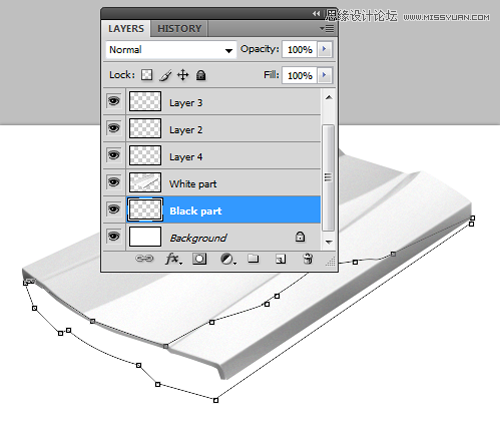Hide the Black part layer

click(114, 209)
